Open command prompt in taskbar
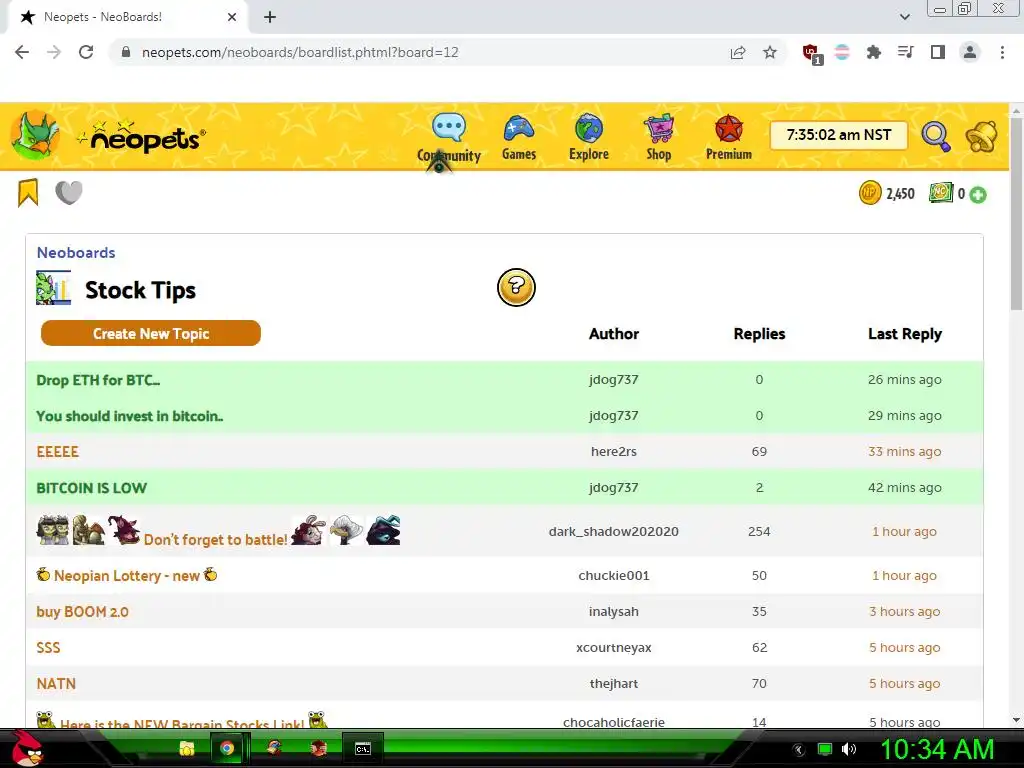This screenshot has width=1024, height=768. click(363, 749)
